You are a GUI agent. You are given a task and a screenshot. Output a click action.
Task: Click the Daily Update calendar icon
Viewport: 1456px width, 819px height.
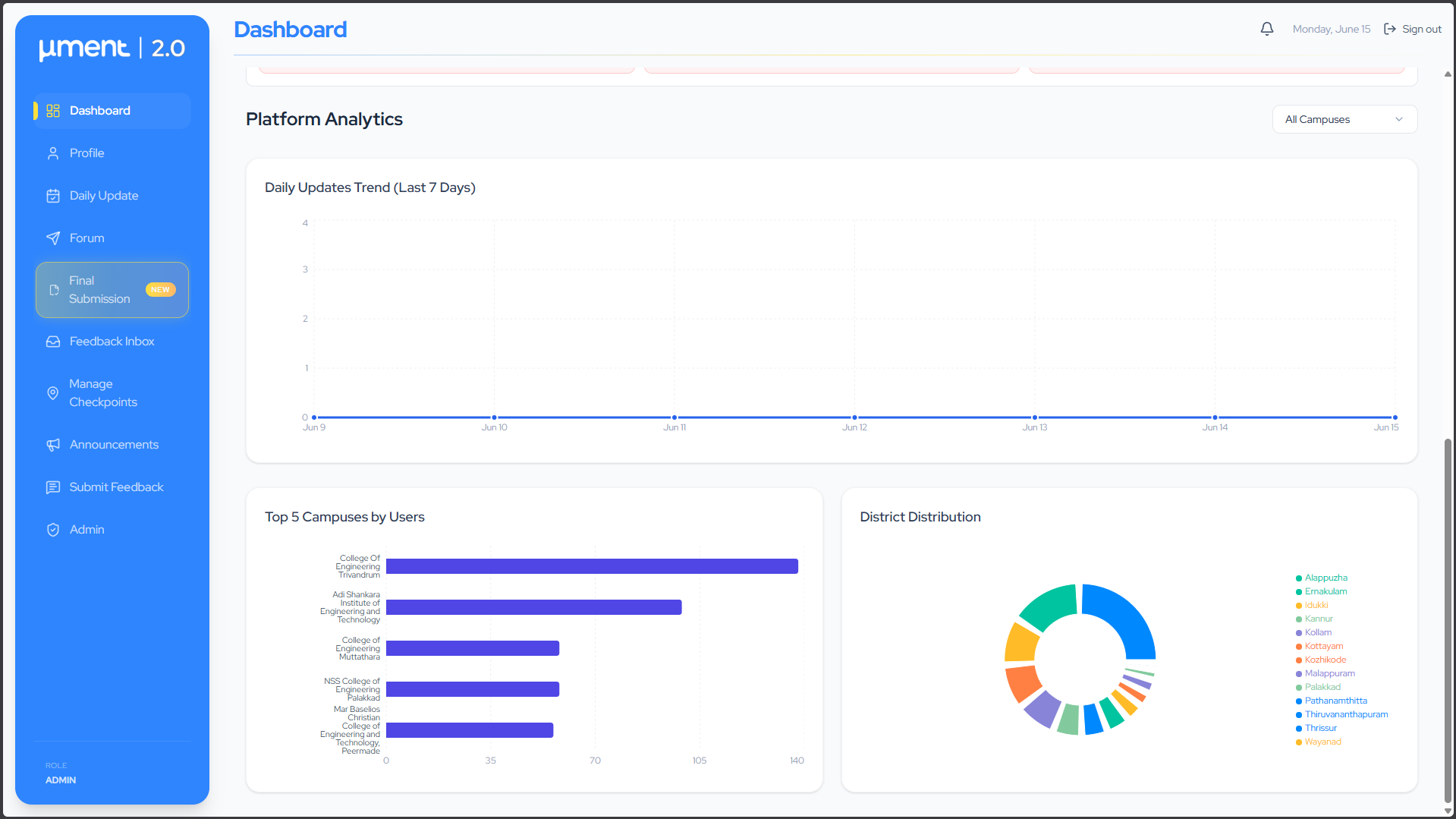53,196
